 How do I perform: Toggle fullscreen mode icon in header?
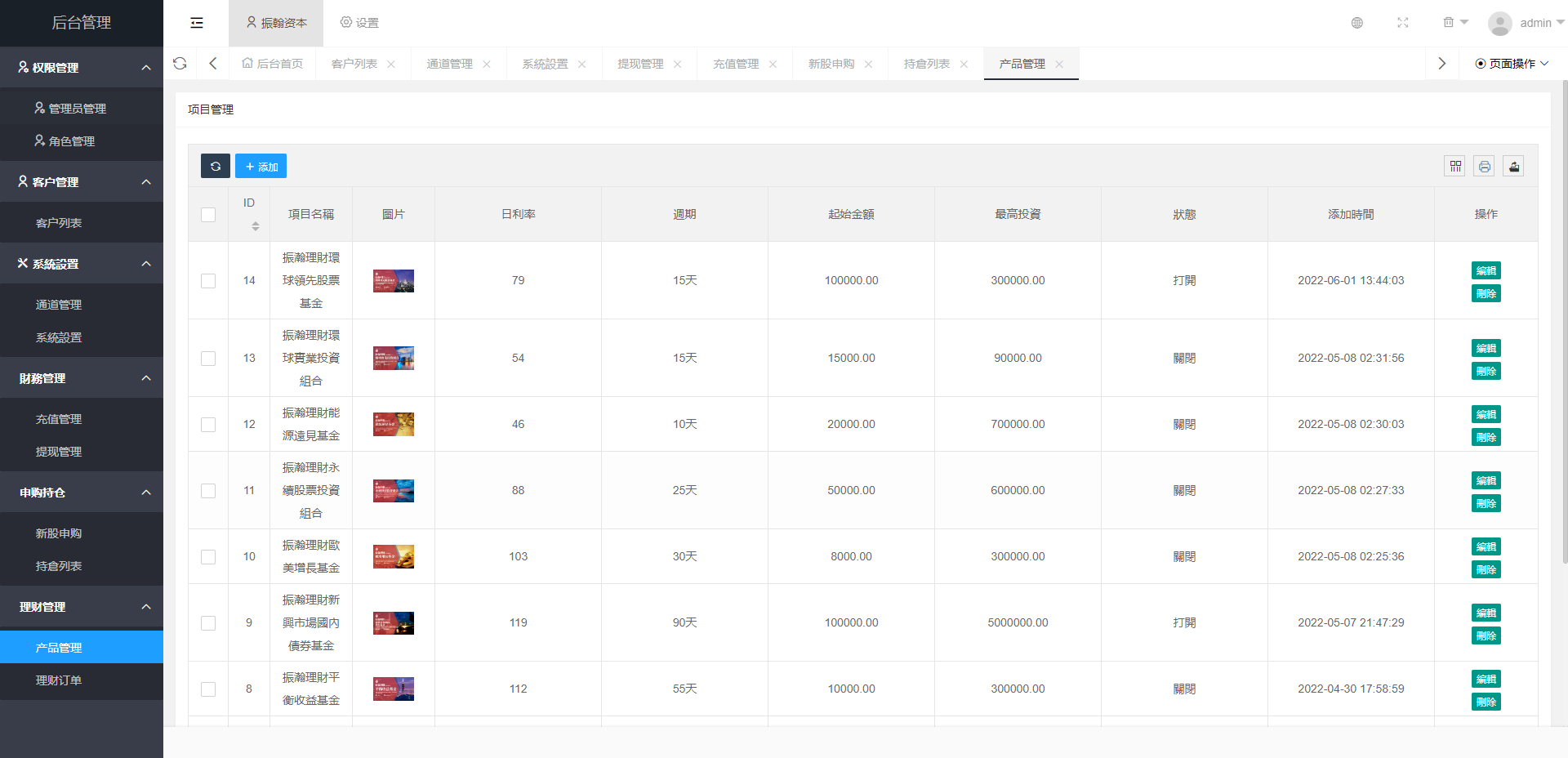[x=1403, y=23]
